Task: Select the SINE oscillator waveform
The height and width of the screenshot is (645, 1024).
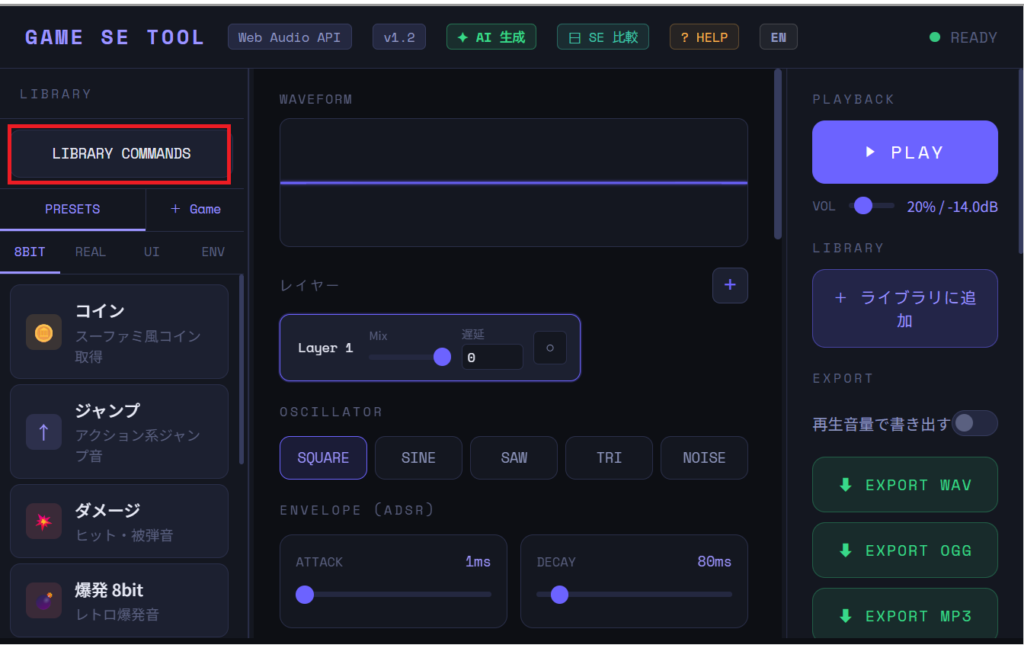Action: (x=418, y=458)
